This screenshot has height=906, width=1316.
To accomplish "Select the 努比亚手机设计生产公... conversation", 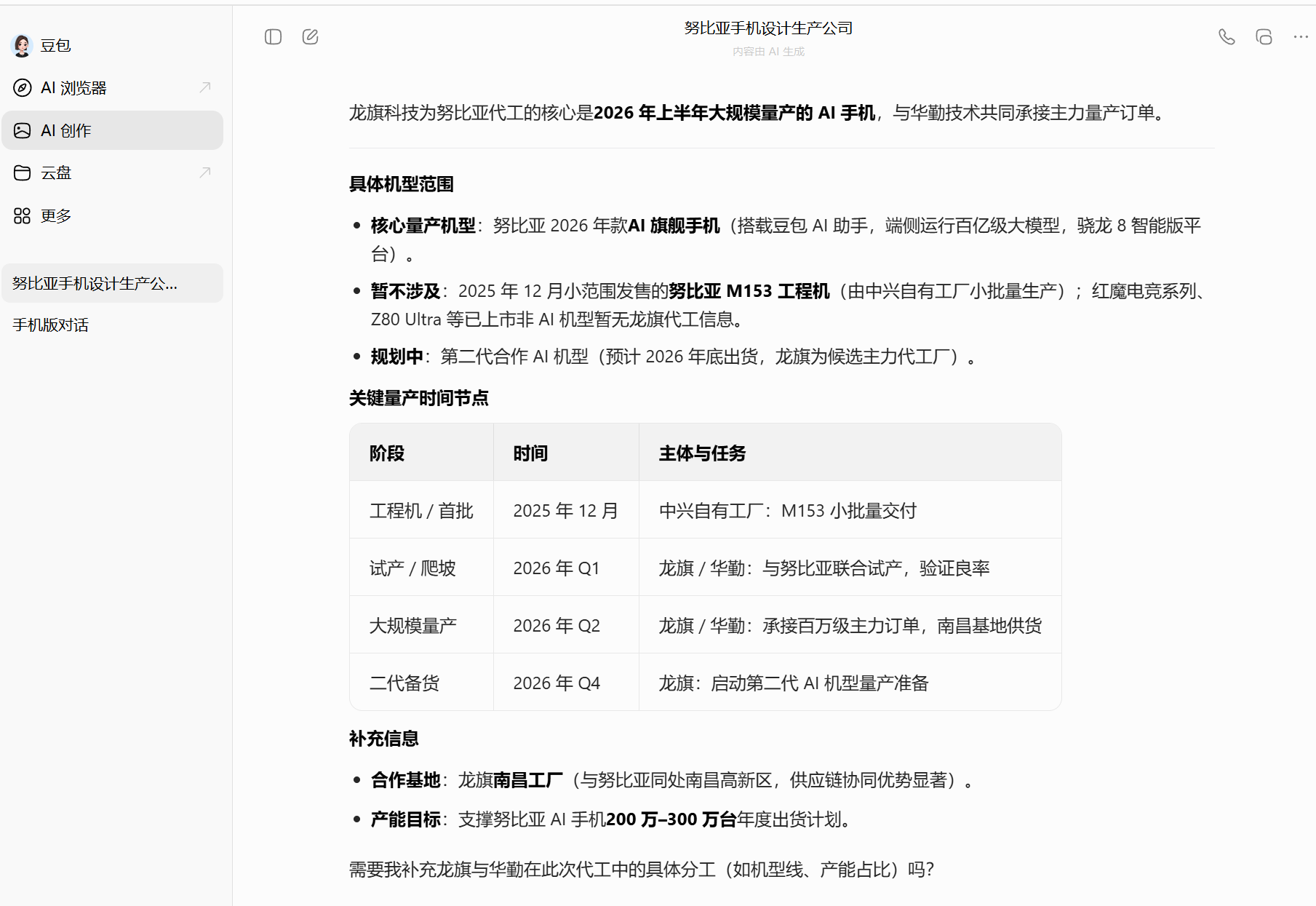I will click(113, 284).
